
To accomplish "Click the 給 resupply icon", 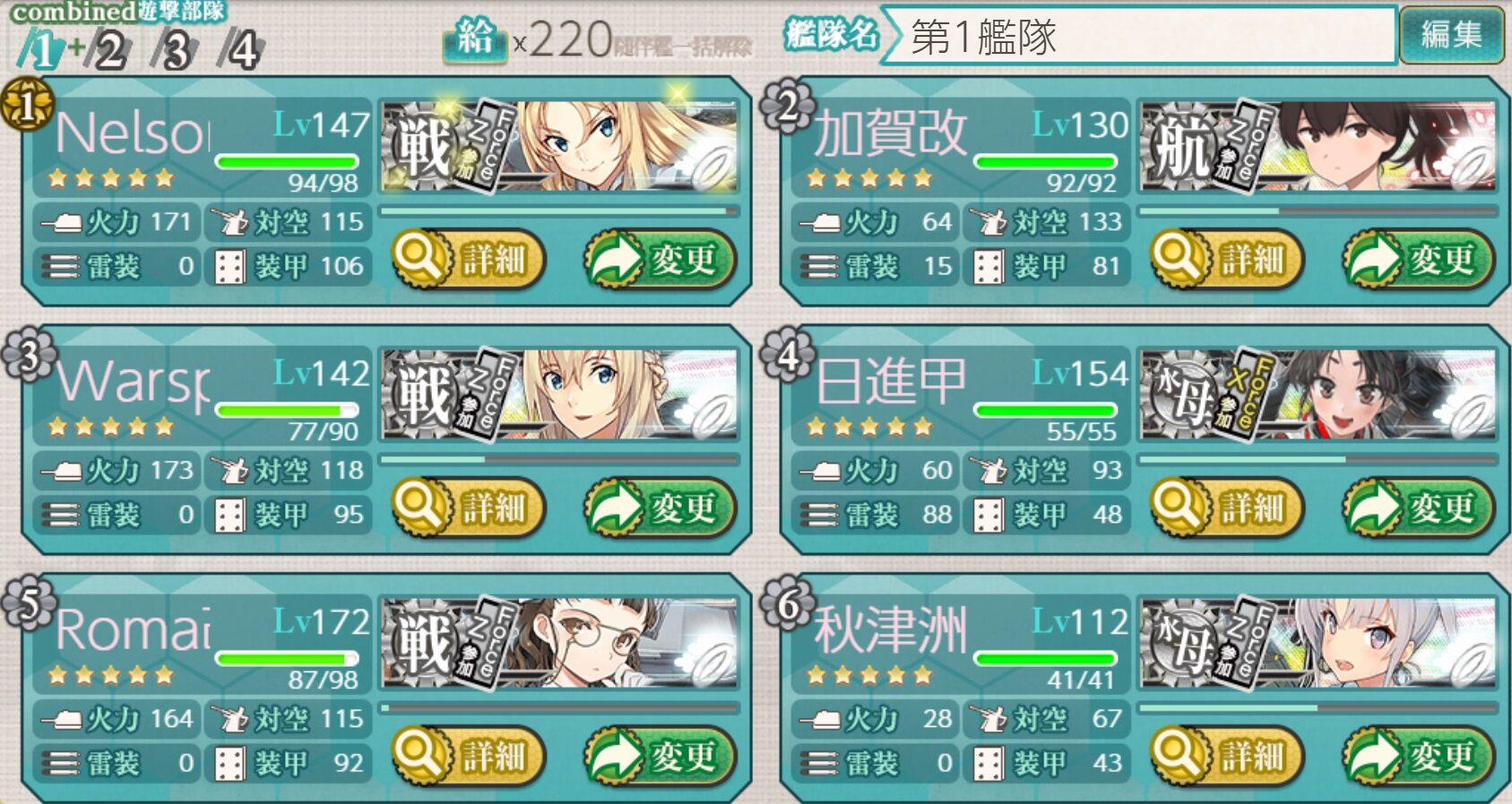I will click(x=475, y=39).
